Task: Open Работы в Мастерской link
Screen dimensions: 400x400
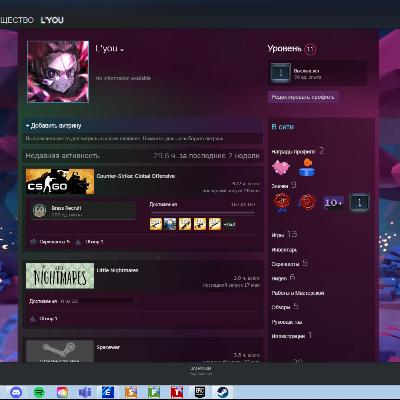Action: [x=298, y=293]
